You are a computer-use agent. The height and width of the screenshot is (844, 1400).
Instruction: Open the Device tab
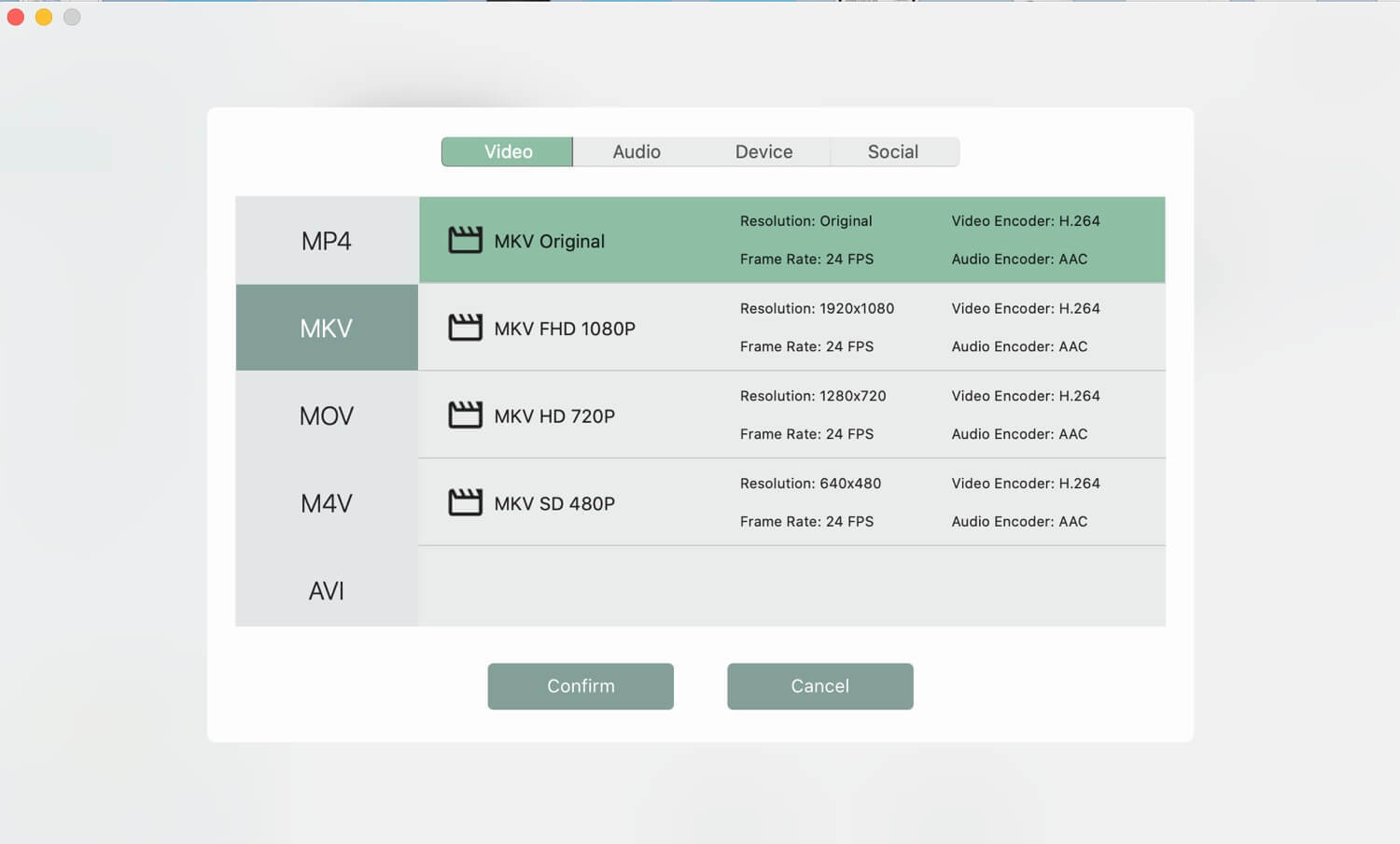point(763,152)
